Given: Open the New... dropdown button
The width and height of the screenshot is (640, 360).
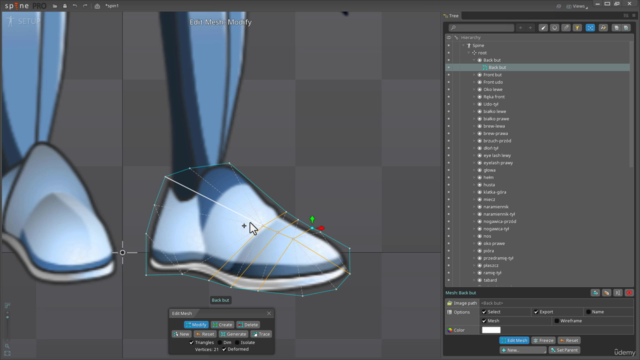Looking at the screenshot, I should coord(523,350).
